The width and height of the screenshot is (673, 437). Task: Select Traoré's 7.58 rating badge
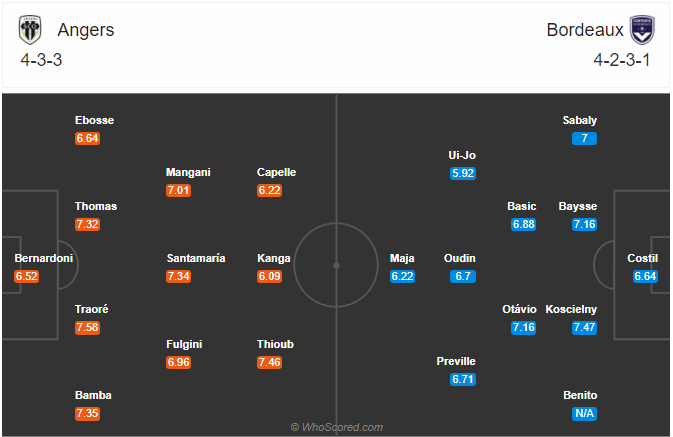[88, 328]
